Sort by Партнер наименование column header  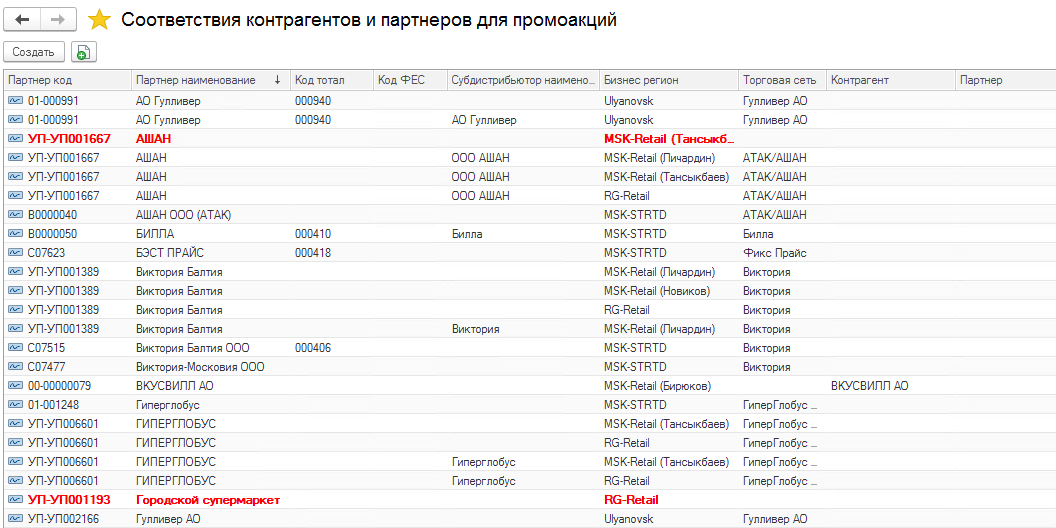tap(195, 80)
